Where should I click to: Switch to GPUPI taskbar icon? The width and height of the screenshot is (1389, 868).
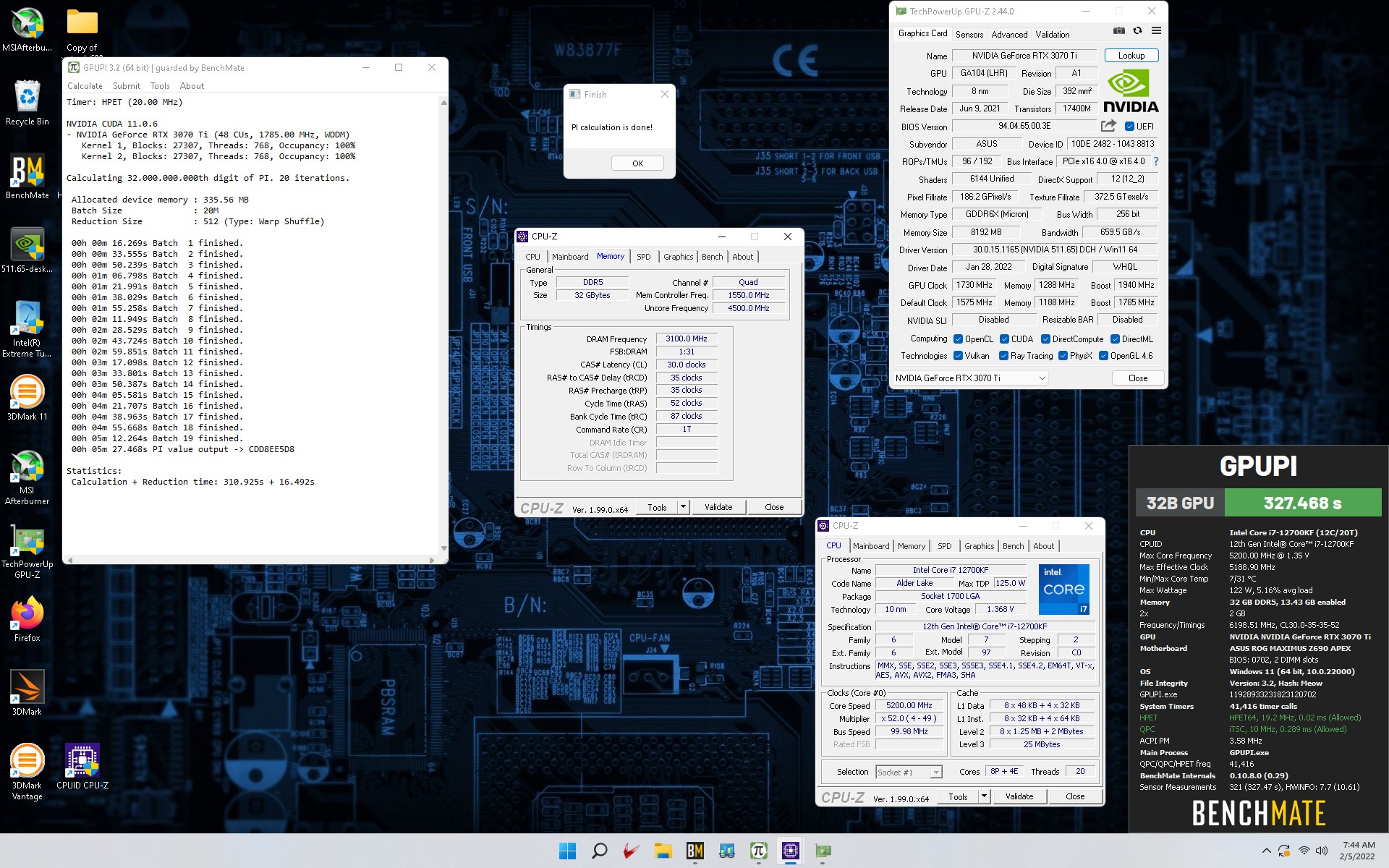click(x=759, y=851)
